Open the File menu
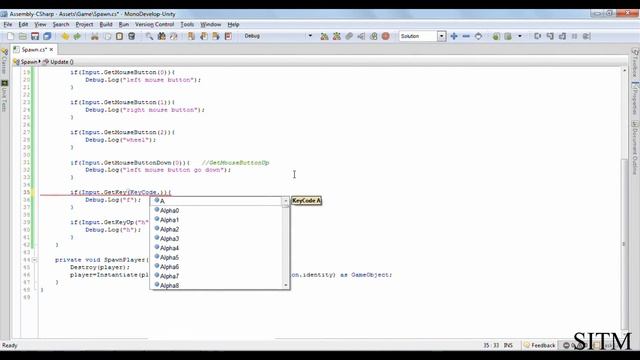Viewport: 640px width, 360px height. coord(8,24)
